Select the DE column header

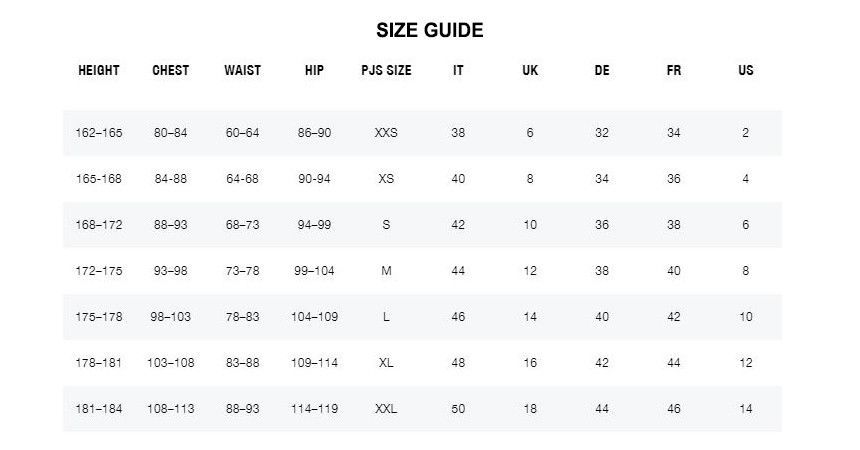[602, 71]
